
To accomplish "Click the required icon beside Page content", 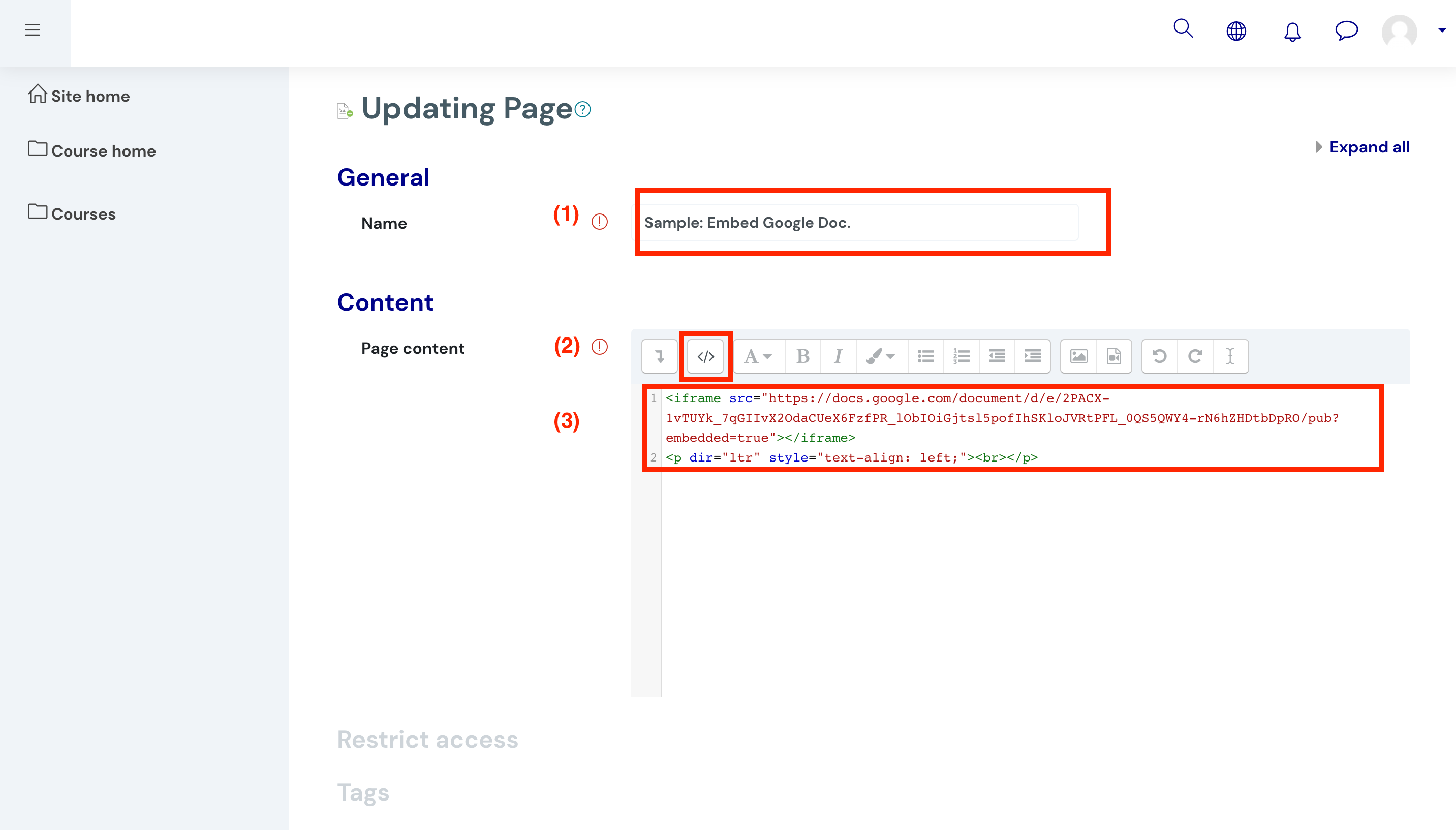I will tap(600, 347).
